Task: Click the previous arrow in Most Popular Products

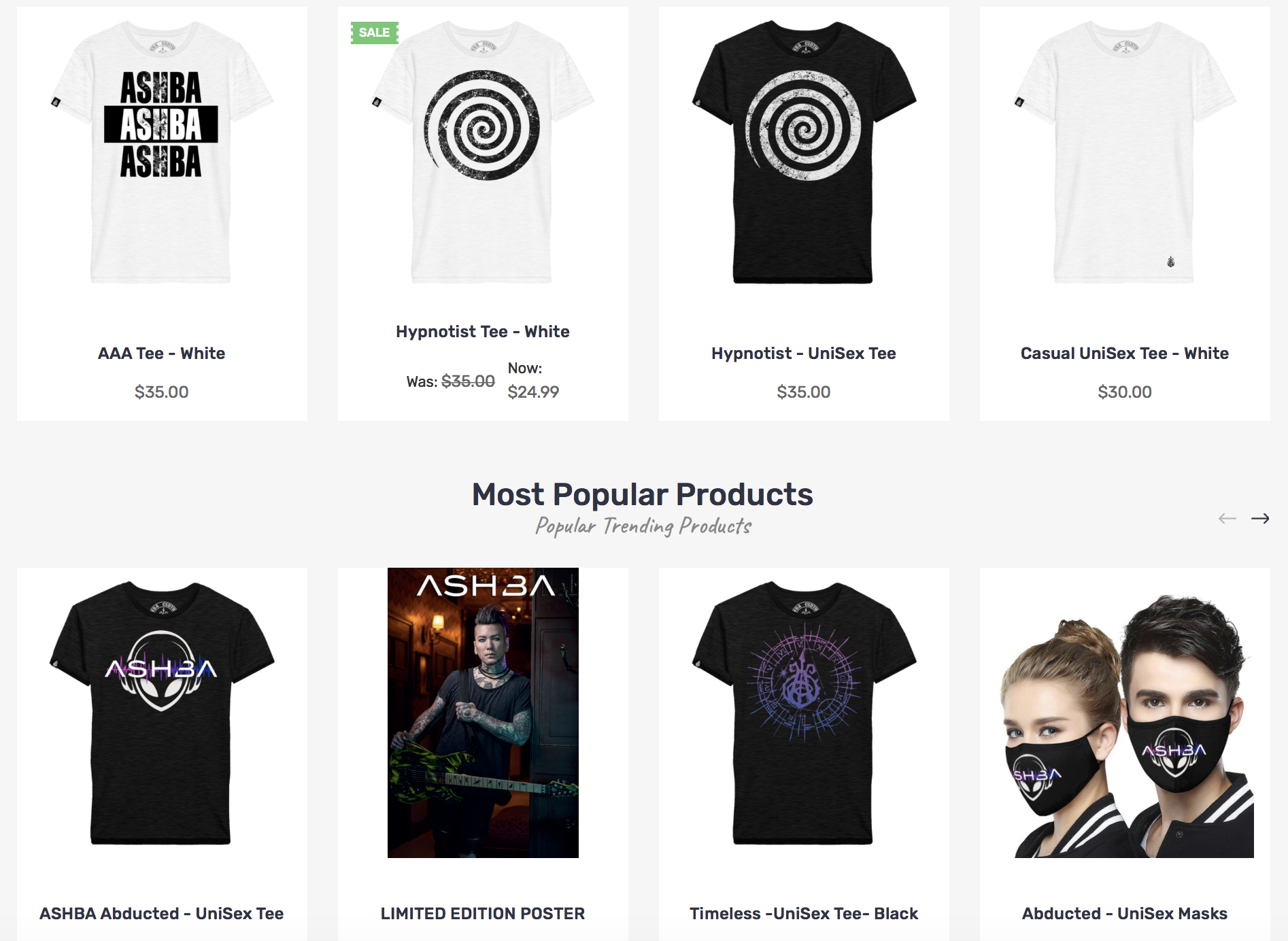Action: [x=1227, y=519]
